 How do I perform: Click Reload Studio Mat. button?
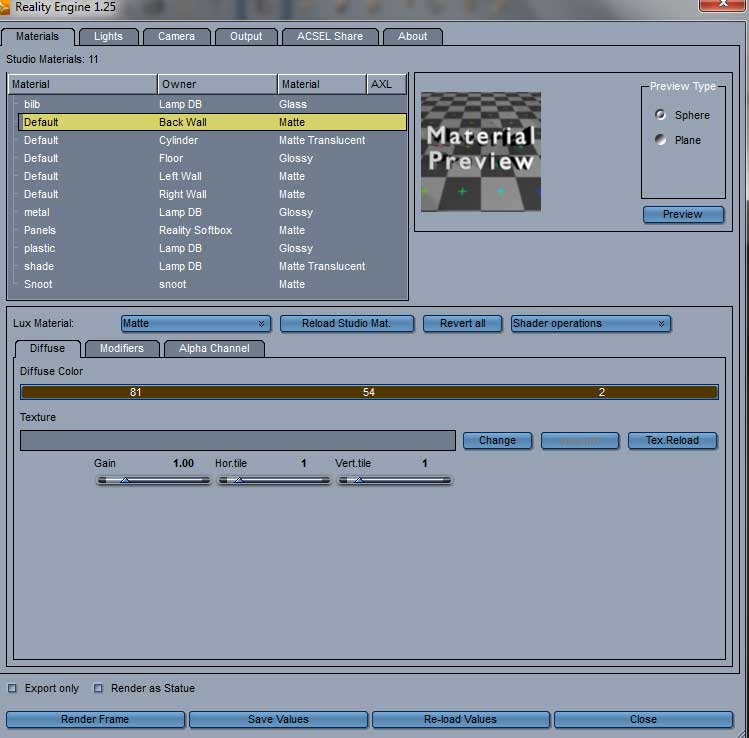pyautogui.click(x=346, y=323)
